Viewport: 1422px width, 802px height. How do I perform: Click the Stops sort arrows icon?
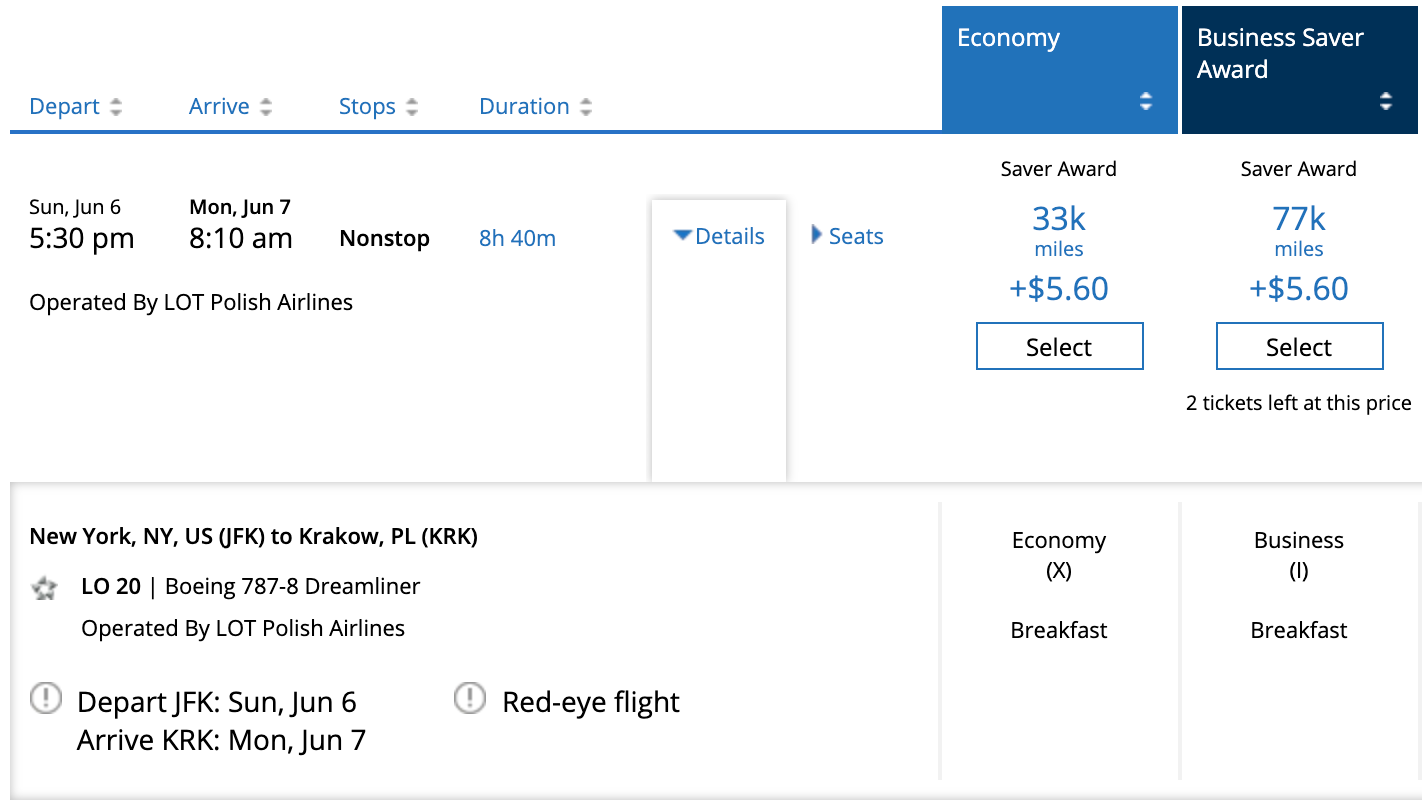pos(412,107)
